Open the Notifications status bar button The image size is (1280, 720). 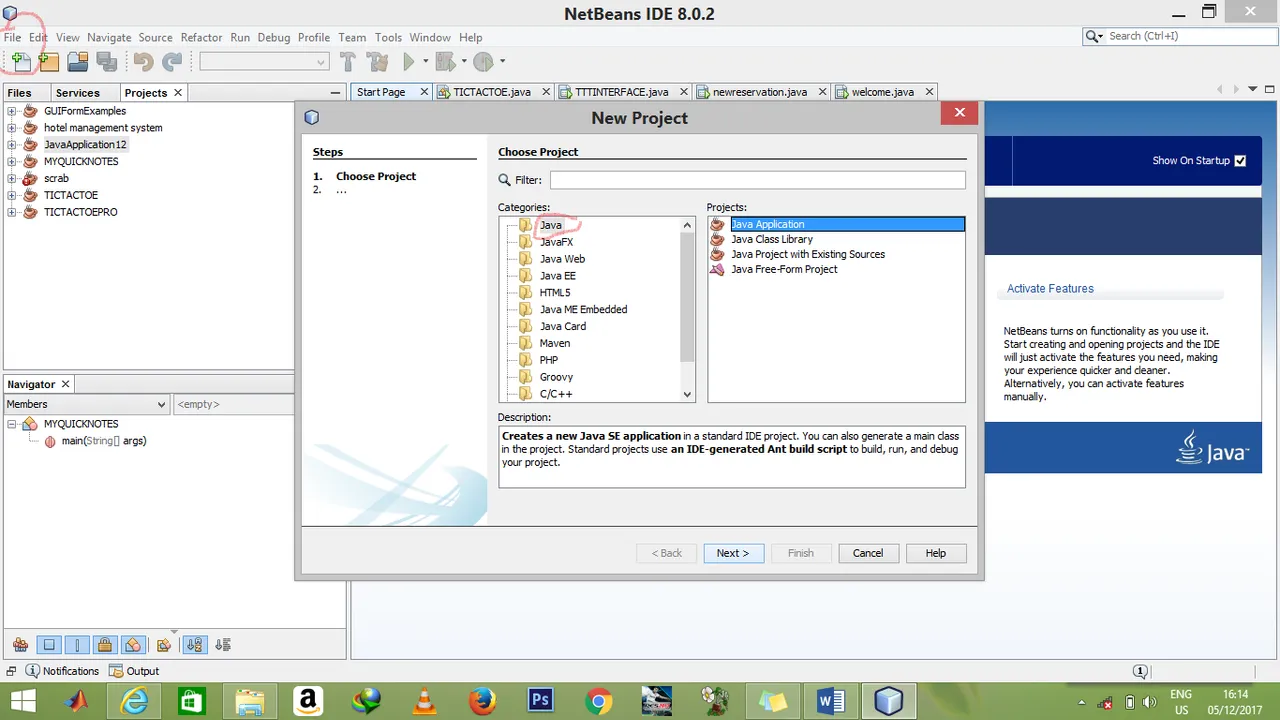click(62, 671)
